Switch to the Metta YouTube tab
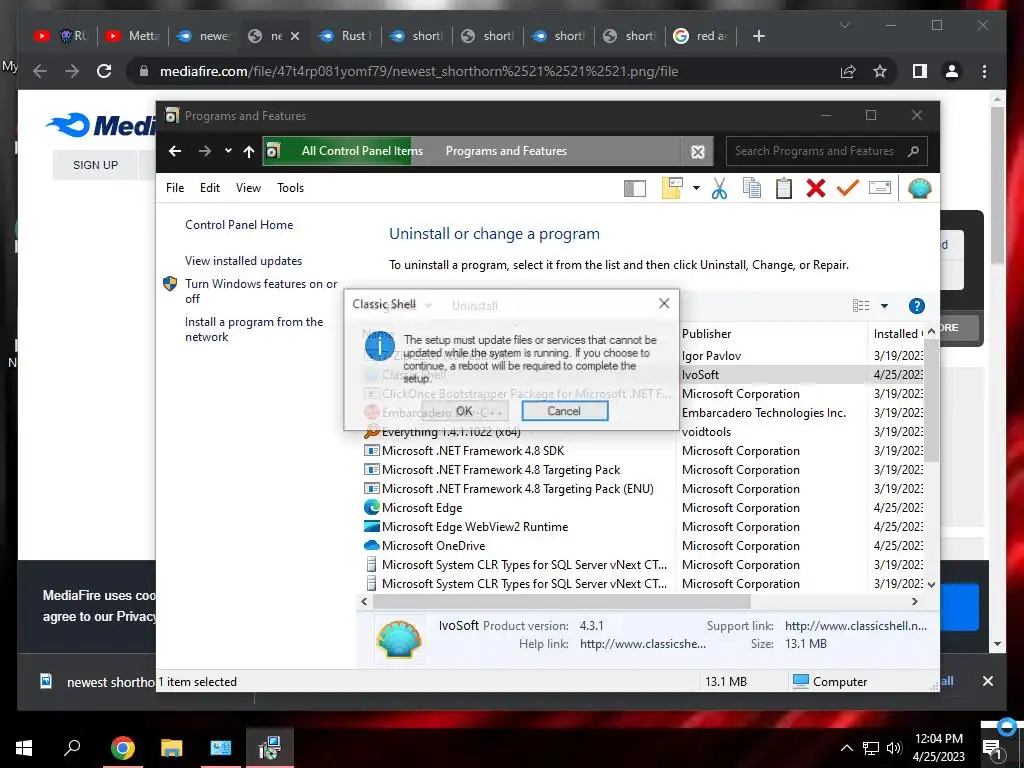Screen dimensions: 1024x768 click(133, 36)
